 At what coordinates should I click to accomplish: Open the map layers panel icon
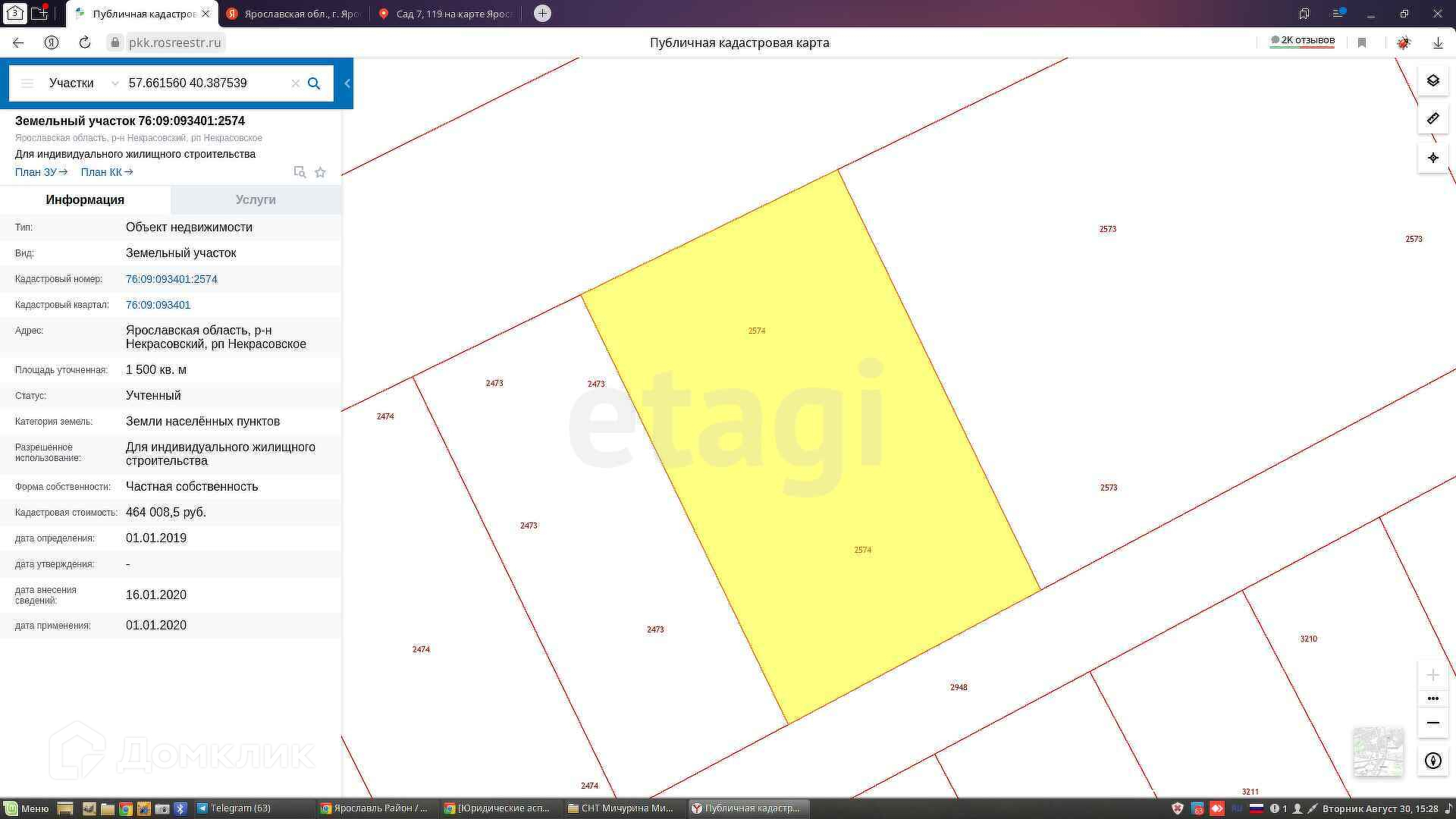tap(1432, 80)
